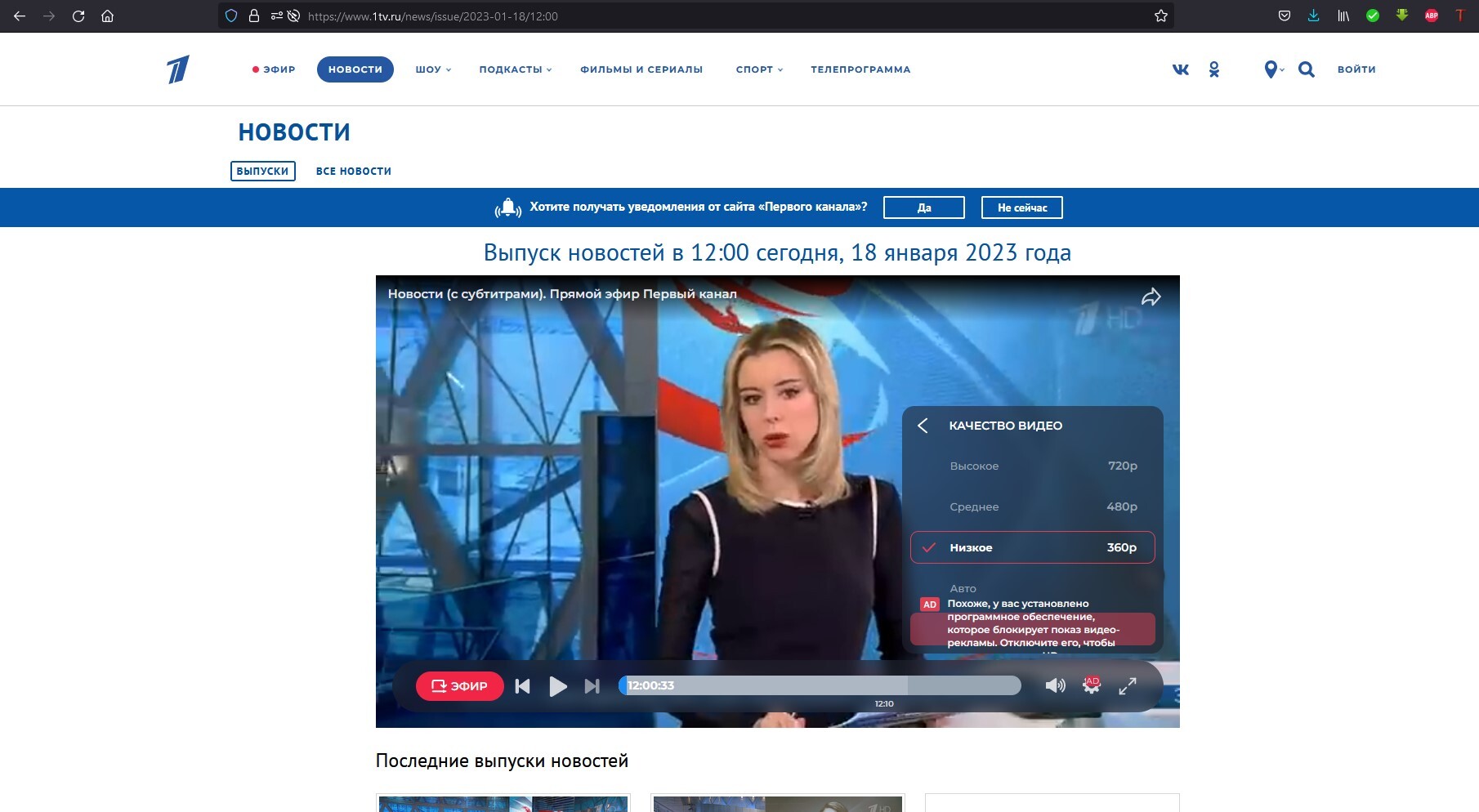Click the Последние выпуски новостей heading
Screen dimensions: 1479x812
tap(502, 761)
